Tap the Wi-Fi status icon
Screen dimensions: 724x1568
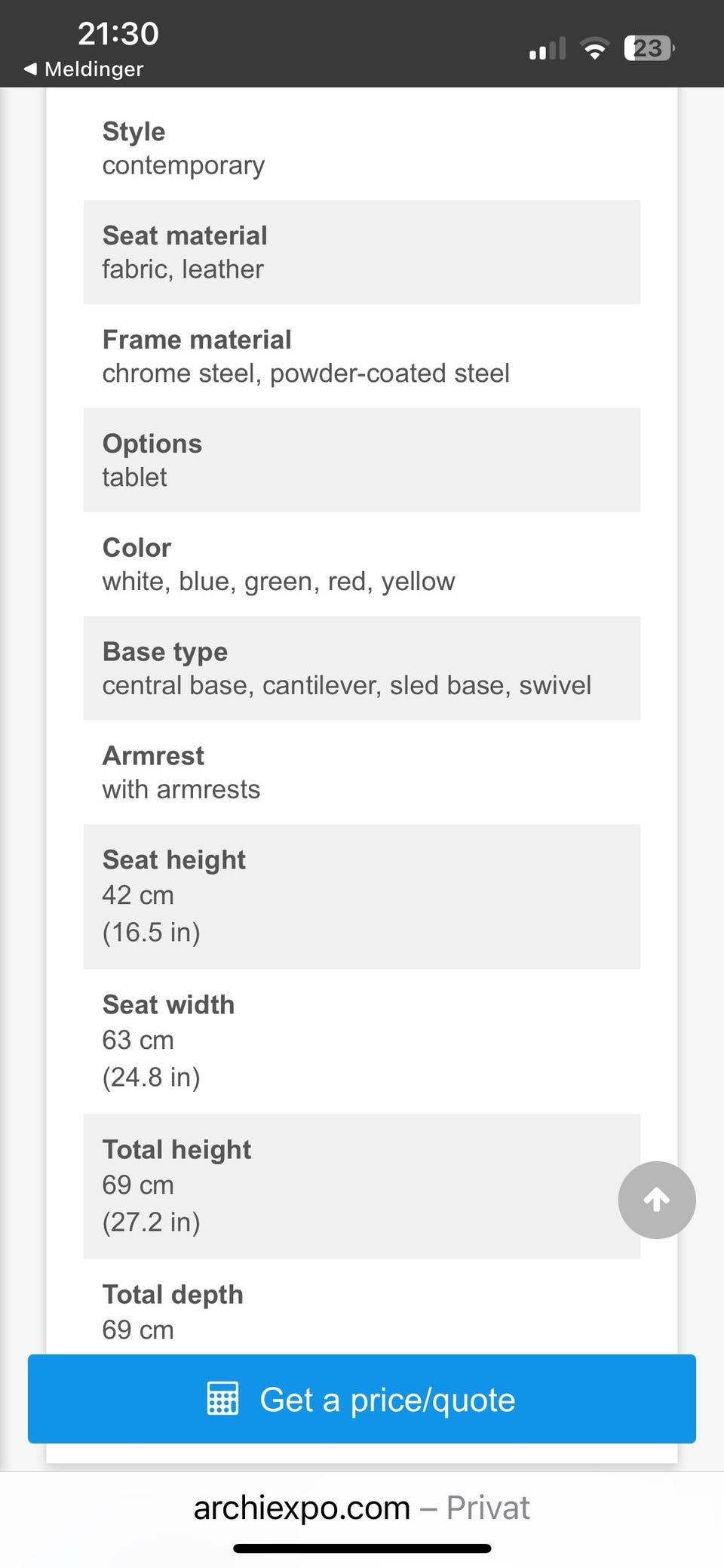[594, 49]
